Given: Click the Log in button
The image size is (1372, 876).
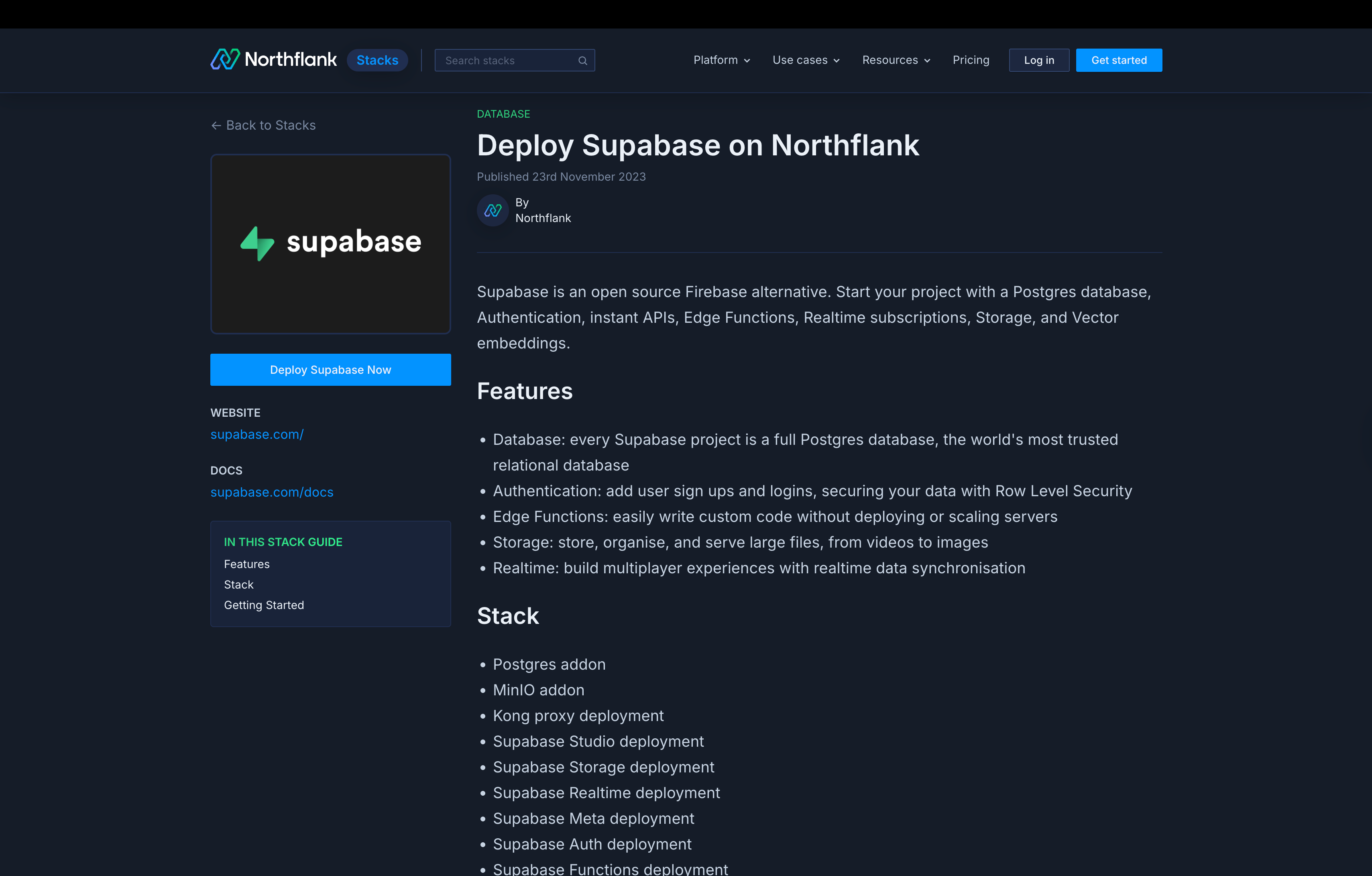Looking at the screenshot, I should pos(1038,60).
